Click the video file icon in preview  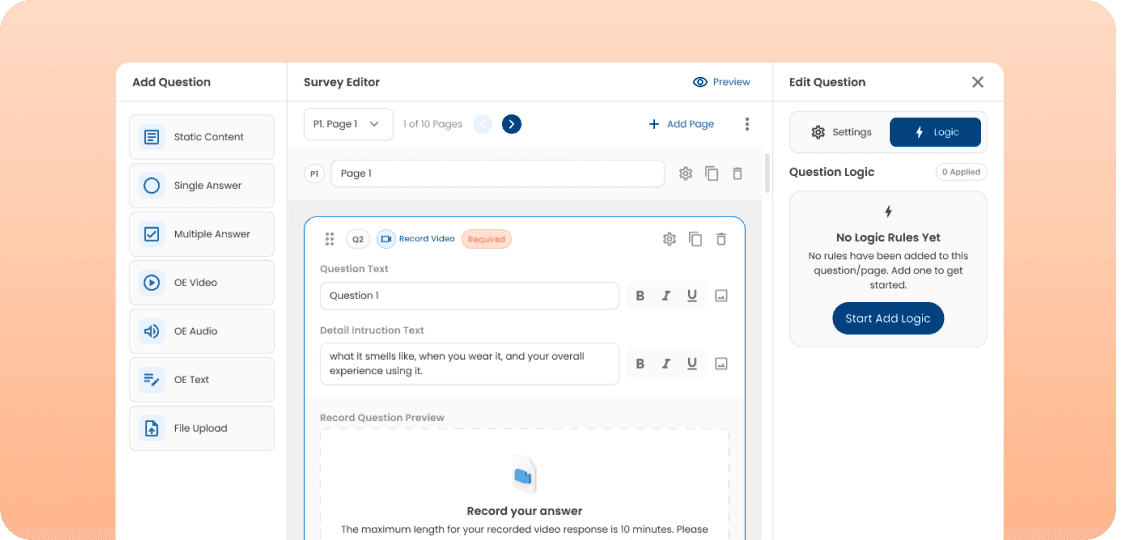coord(524,475)
